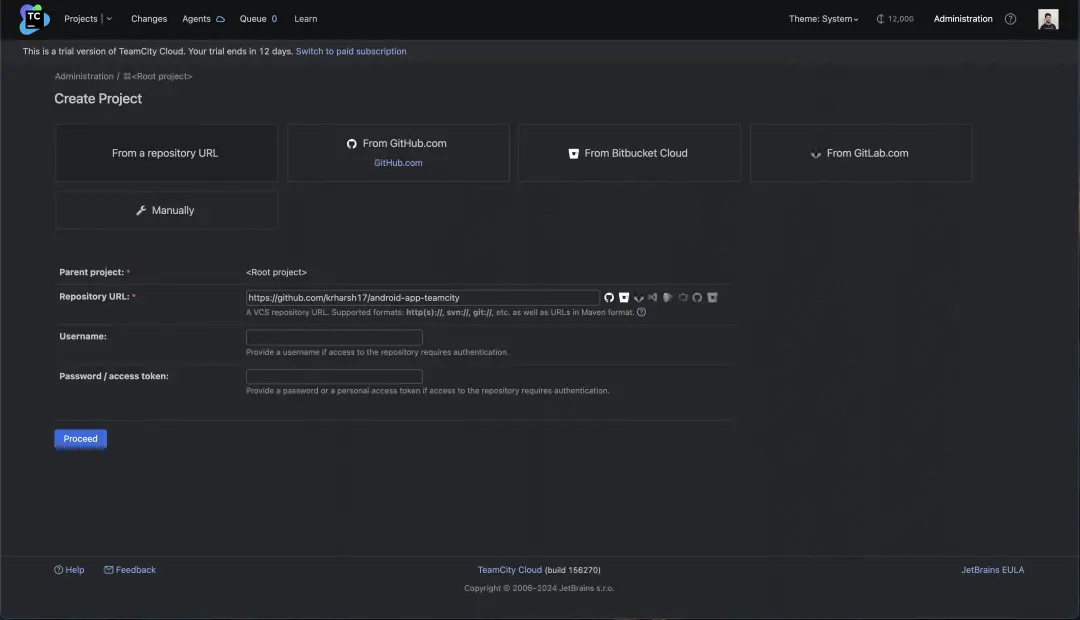Open the Projects menu
1080x620 pixels.
point(81,19)
